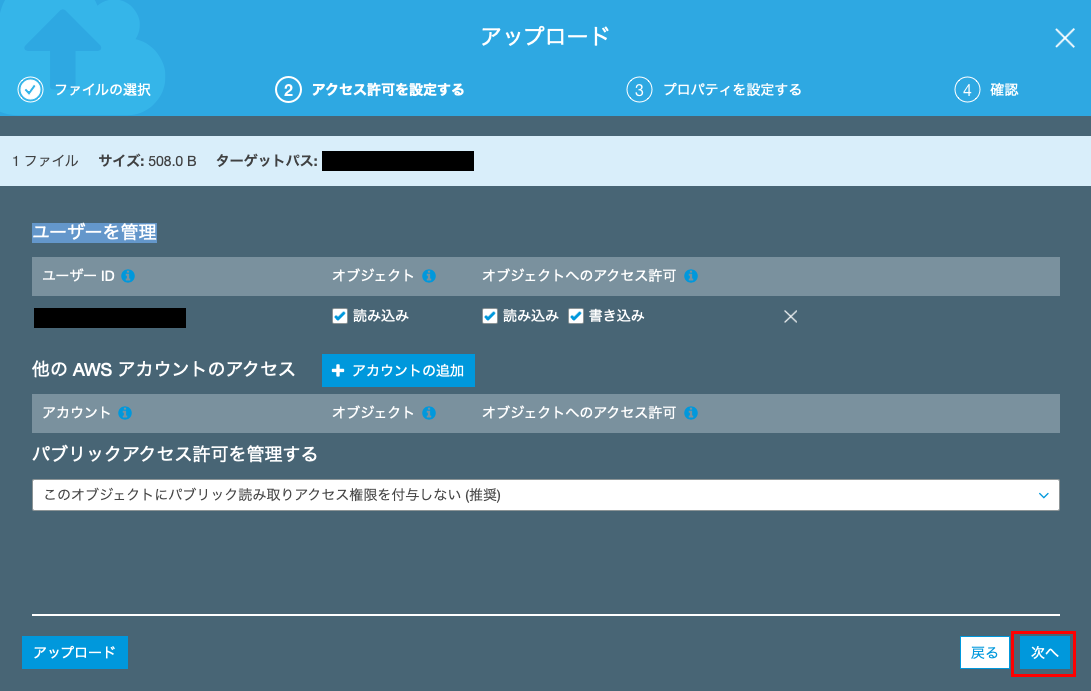Click the アップロード button
The height and width of the screenshot is (691, 1091).
(x=74, y=652)
